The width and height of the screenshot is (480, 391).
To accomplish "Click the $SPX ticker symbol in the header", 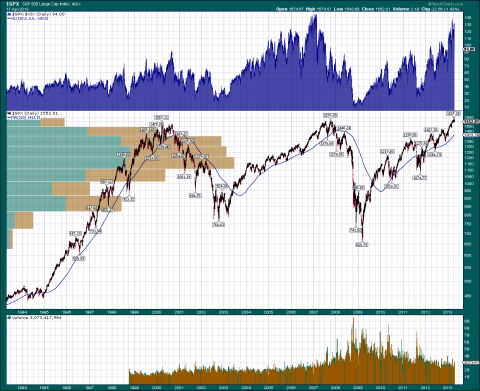I will click(x=13, y=4).
